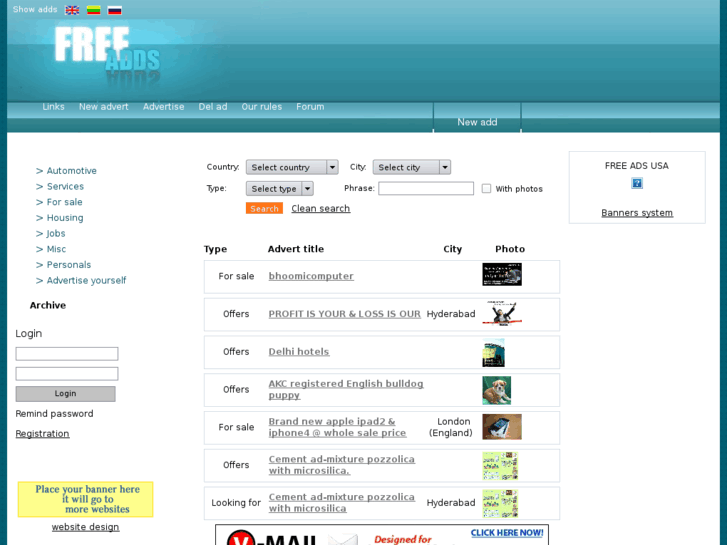Open the Registration link
This screenshot has width=727, height=545.
click(x=42, y=433)
